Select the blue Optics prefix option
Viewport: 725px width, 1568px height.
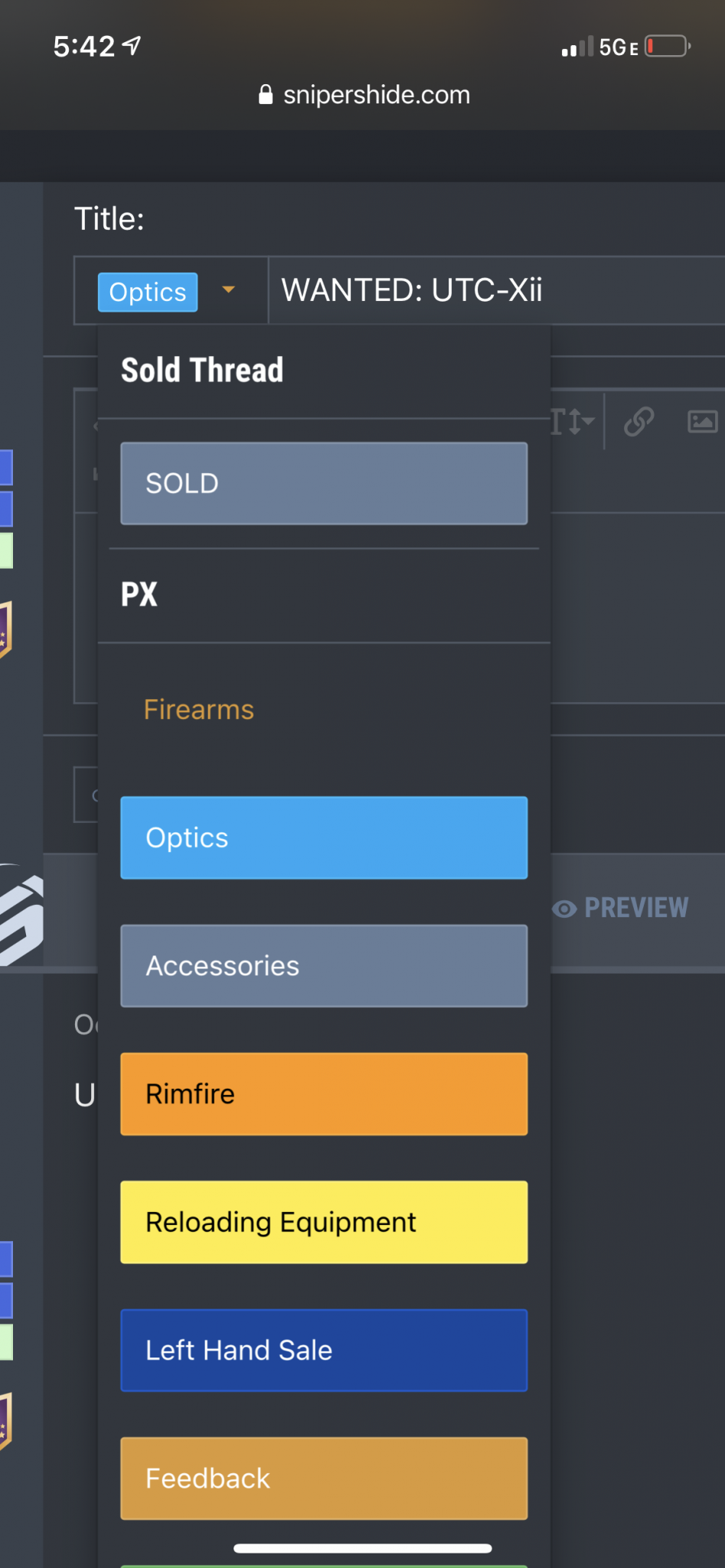[x=324, y=838]
